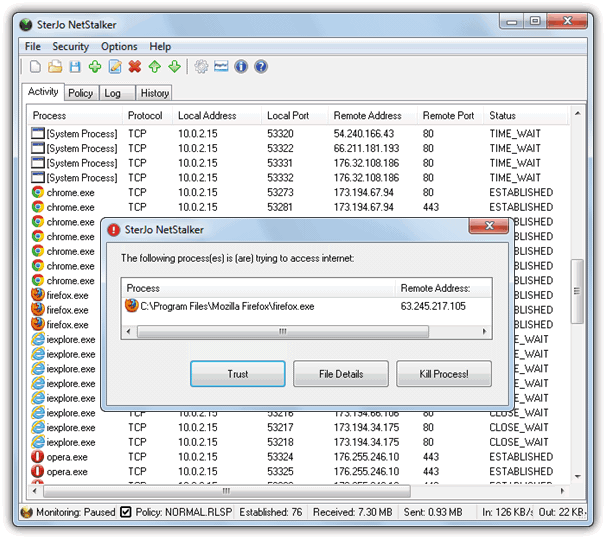This screenshot has height=538, width=606.
Task: Select firefox.exe path row in dialog
Action: [306, 306]
